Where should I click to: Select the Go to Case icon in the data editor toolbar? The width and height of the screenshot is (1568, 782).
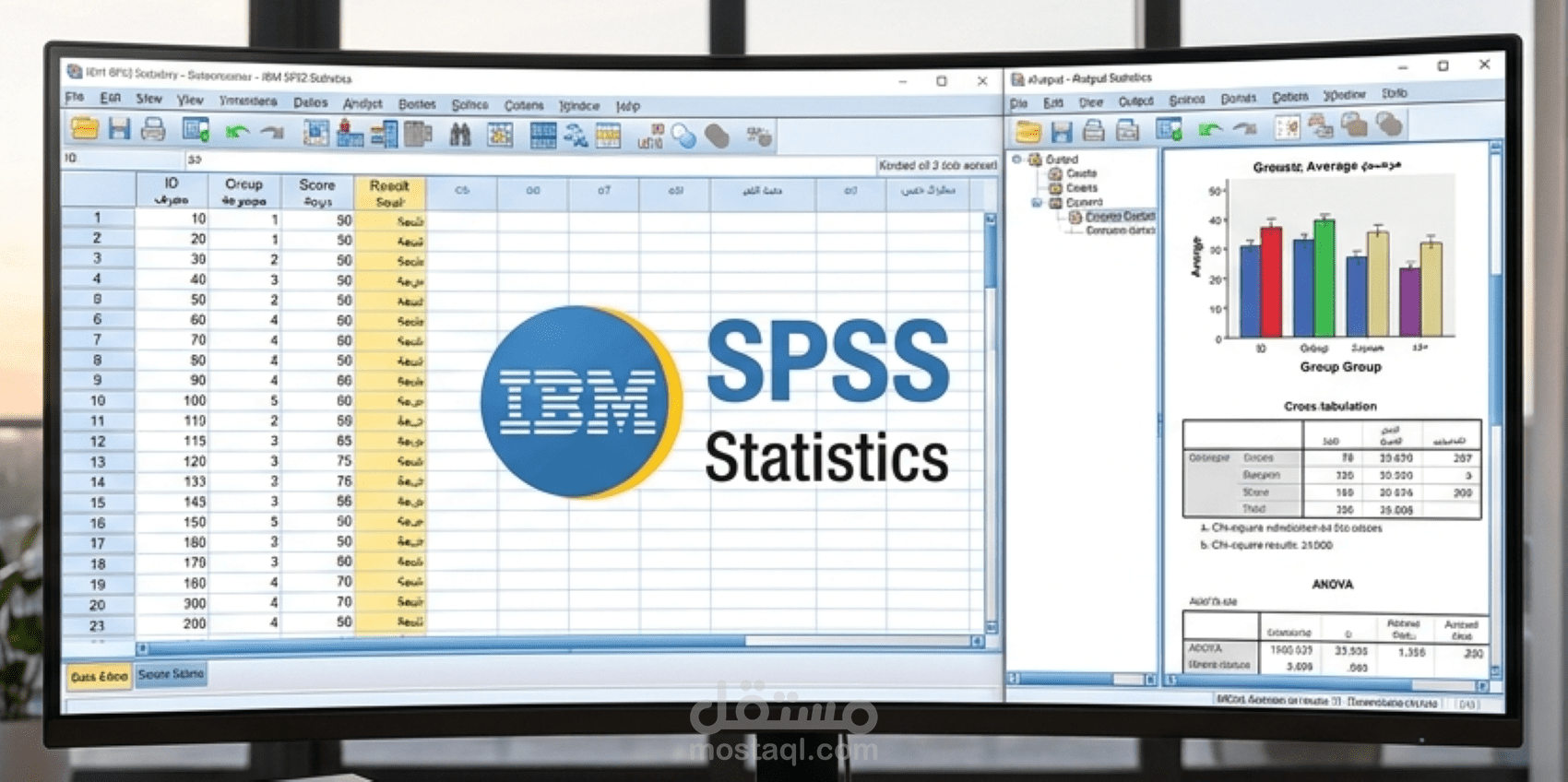(x=315, y=134)
